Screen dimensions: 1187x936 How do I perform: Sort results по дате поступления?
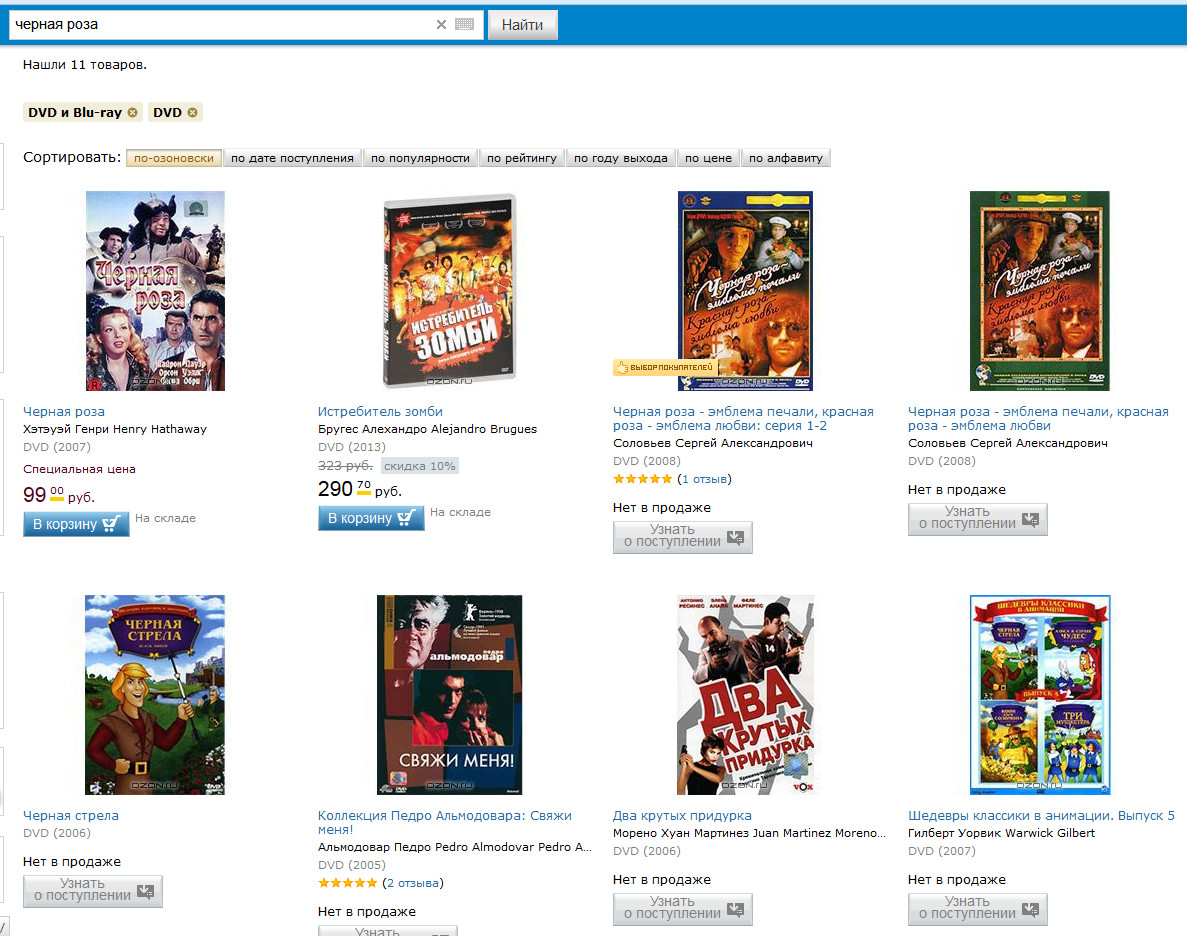pos(292,158)
